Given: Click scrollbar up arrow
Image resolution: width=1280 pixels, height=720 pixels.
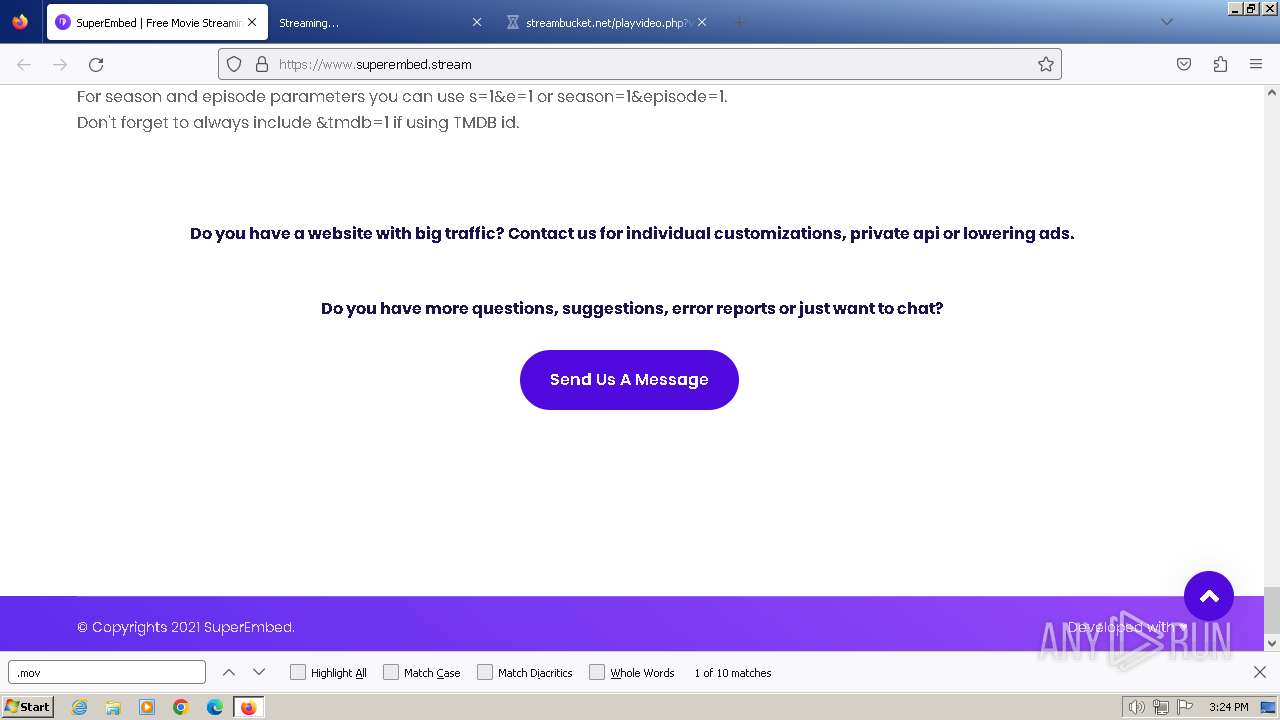Looking at the screenshot, I should tap(1272, 93).
